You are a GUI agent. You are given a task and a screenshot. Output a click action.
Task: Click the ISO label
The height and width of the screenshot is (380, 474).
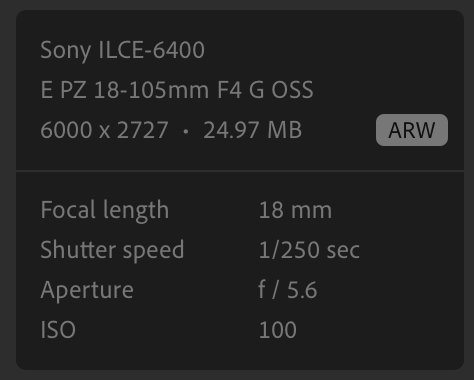click(x=58, y=330)
